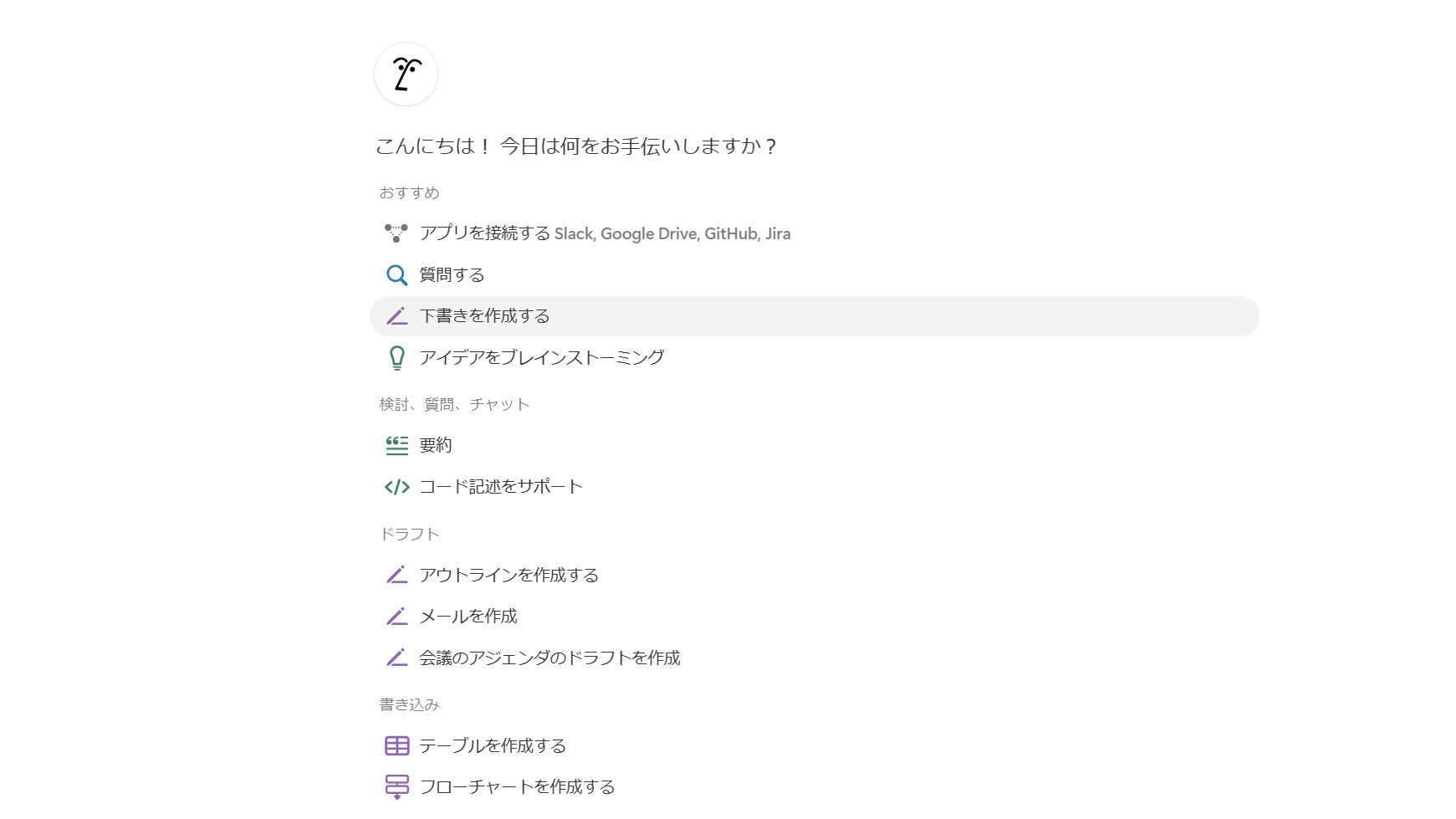
Task: Click the pen icon beside メールを作成
Action: (396, 617)
